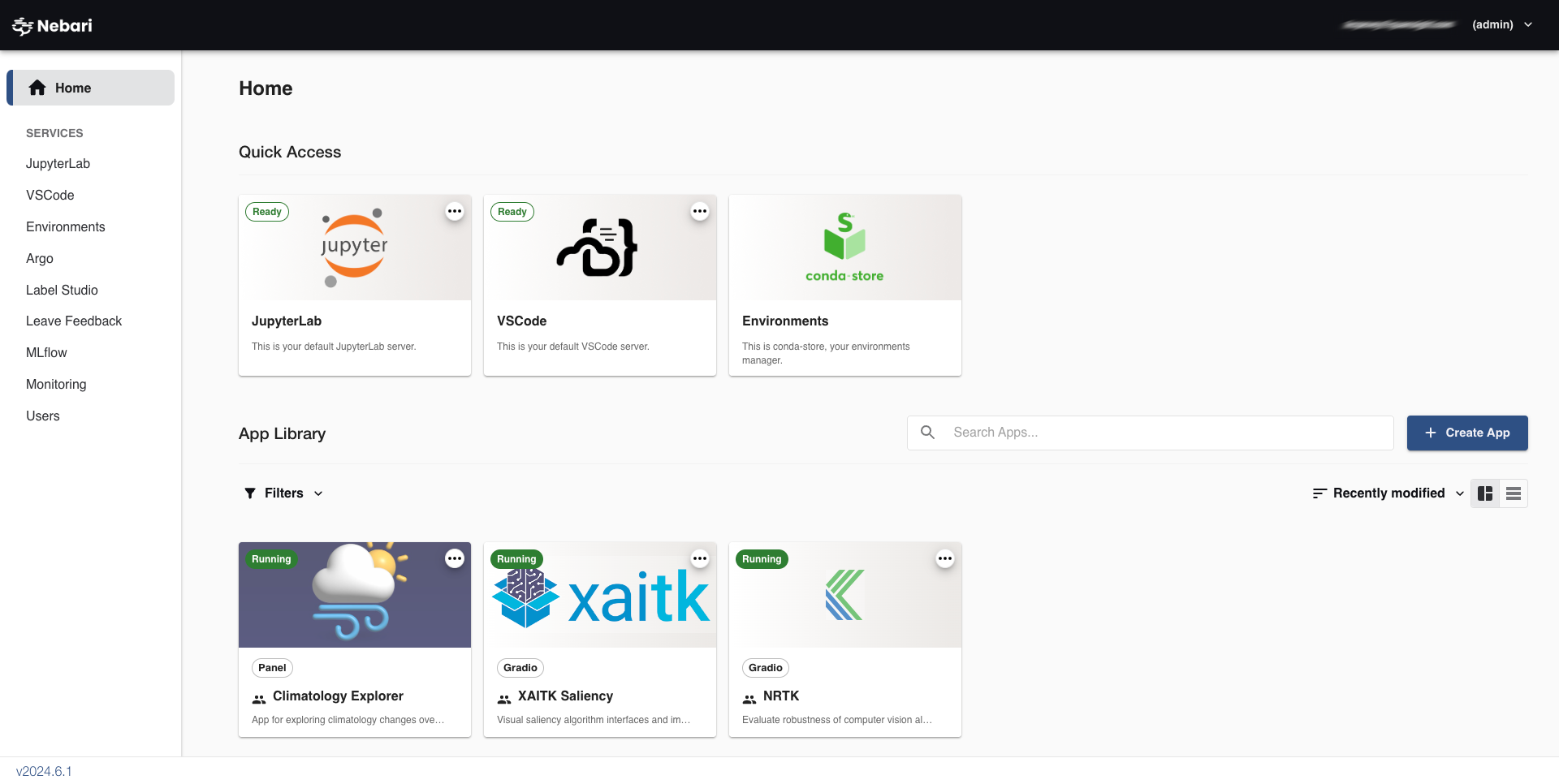This screenshot has width=1559, height=784.
Task: Click the Search Apps input field
Action: 1137,433
